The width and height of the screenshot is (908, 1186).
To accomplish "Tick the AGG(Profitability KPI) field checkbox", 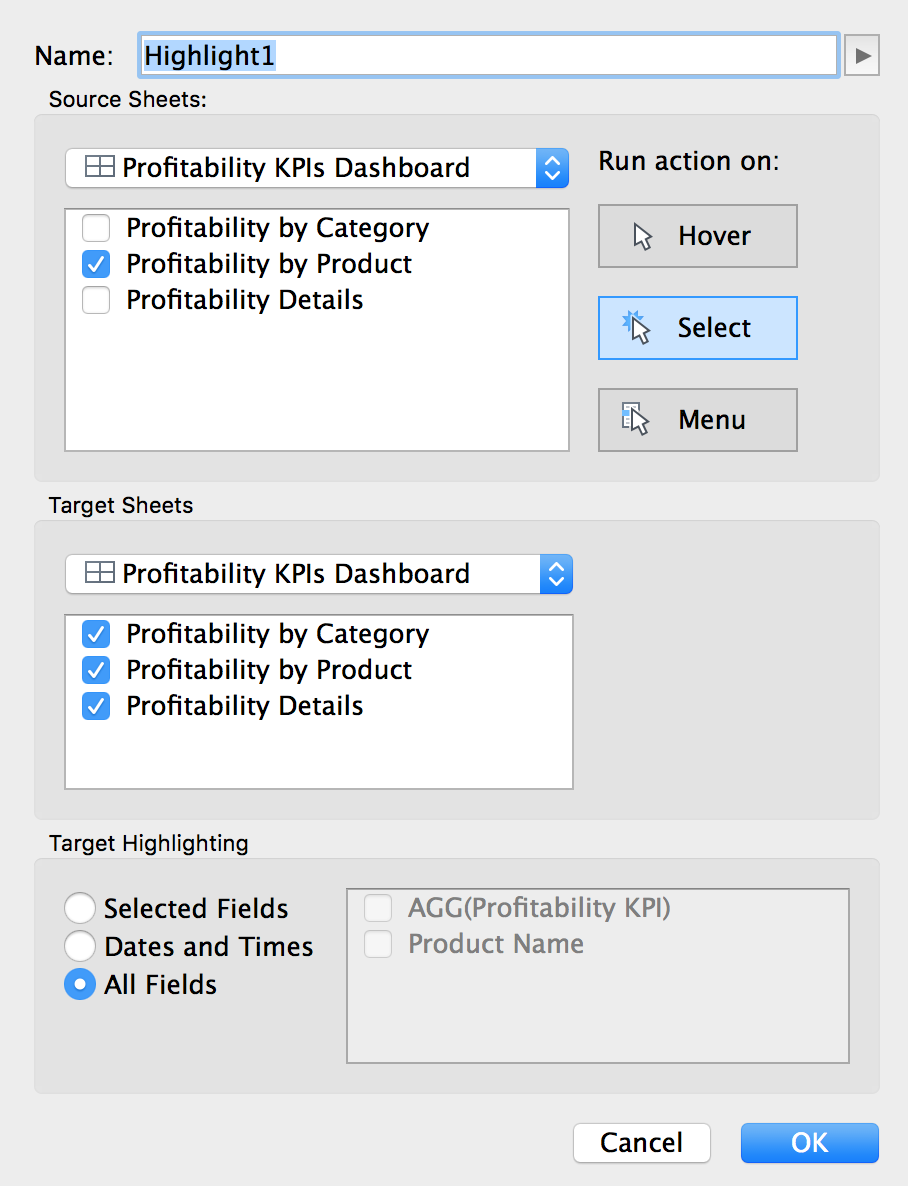I will [x=378, y=908].
